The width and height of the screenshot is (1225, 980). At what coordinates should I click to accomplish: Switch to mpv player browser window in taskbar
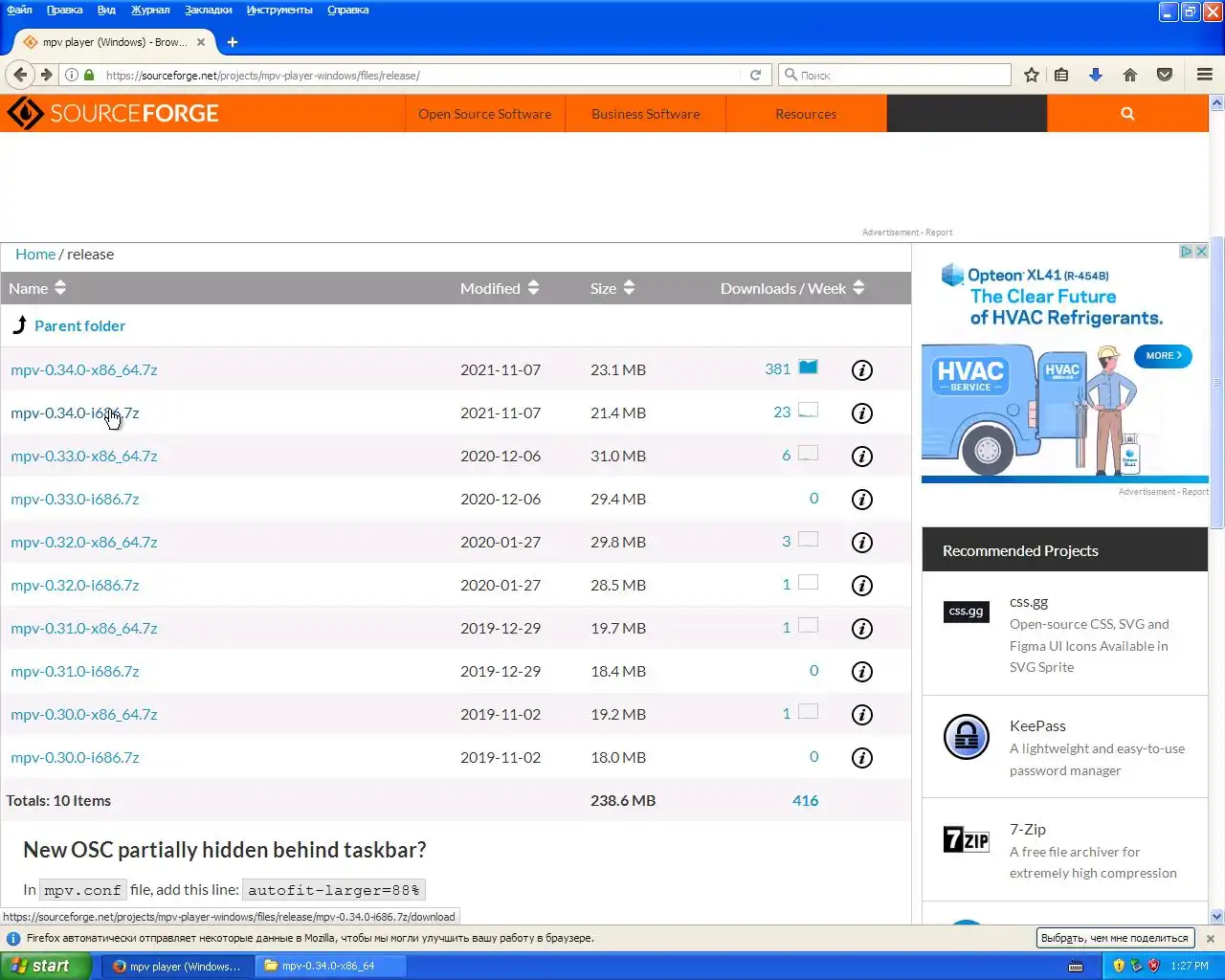(178, 966)
